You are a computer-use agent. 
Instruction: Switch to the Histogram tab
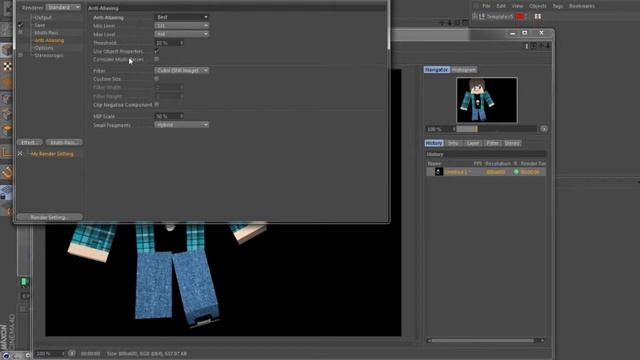coord(464,70)
